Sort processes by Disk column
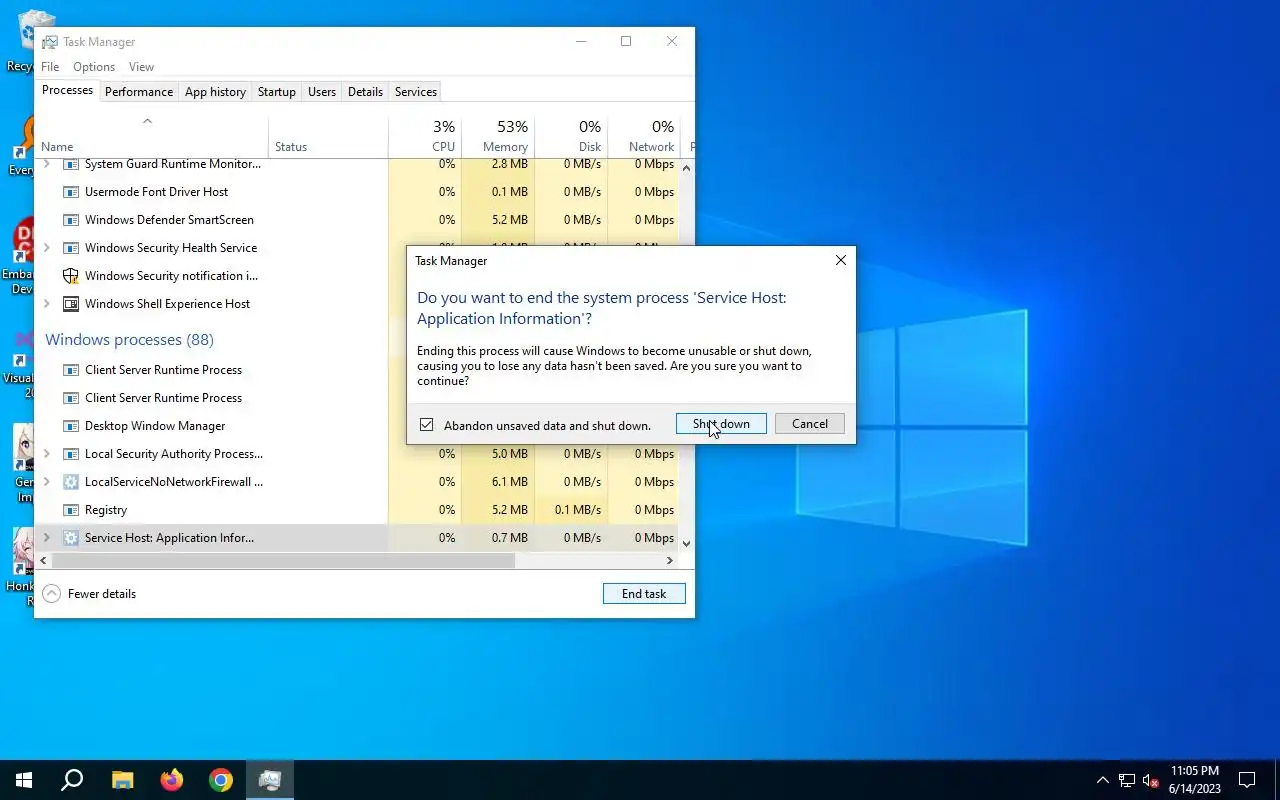Image resolution: width=1280 pixels, height=800 pixels. coord(571,138)
